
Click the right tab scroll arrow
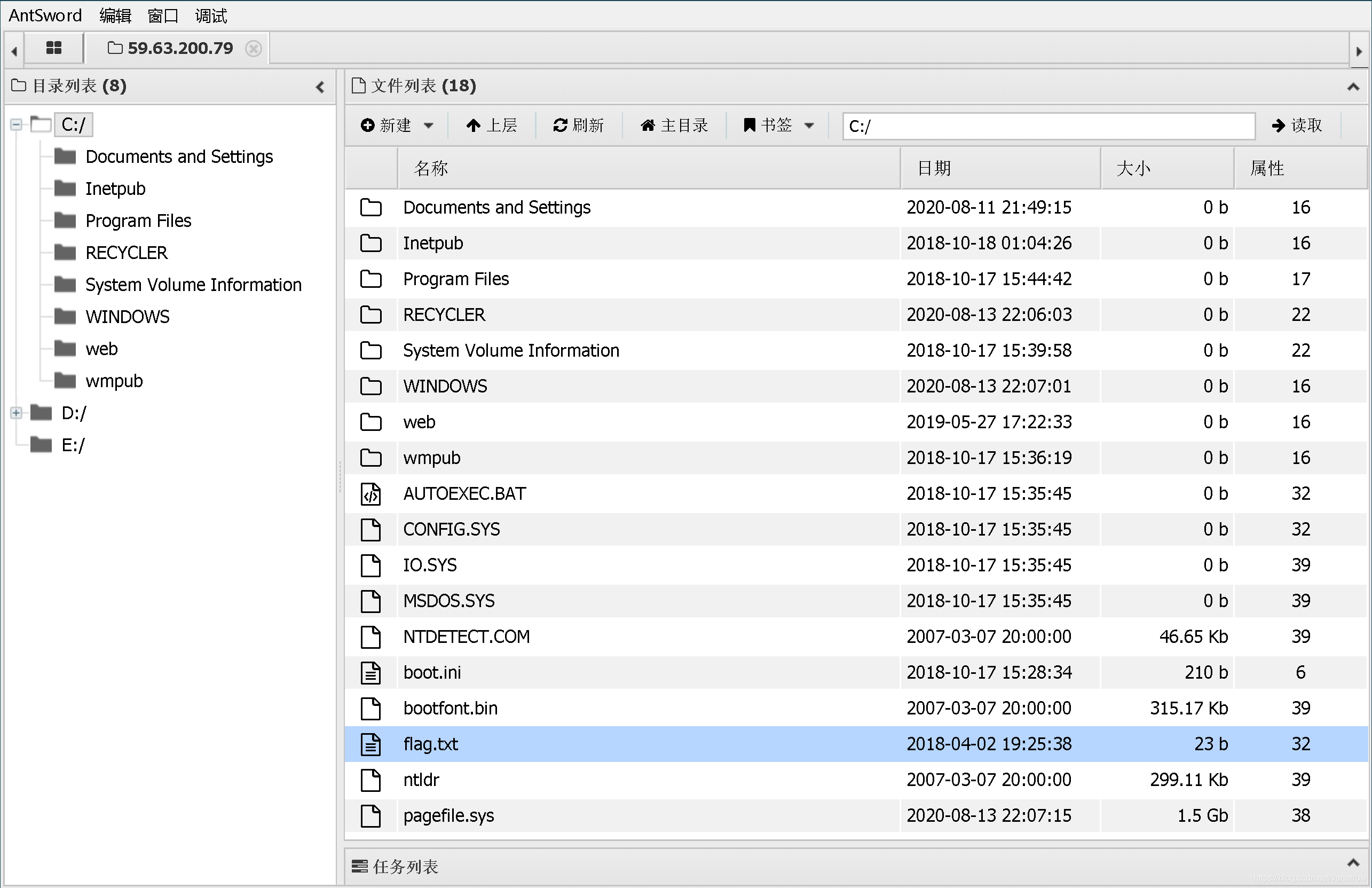click(1359, 51)
